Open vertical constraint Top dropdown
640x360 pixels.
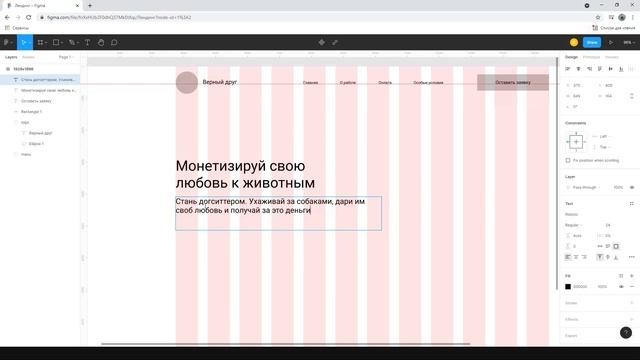point(602,147)
